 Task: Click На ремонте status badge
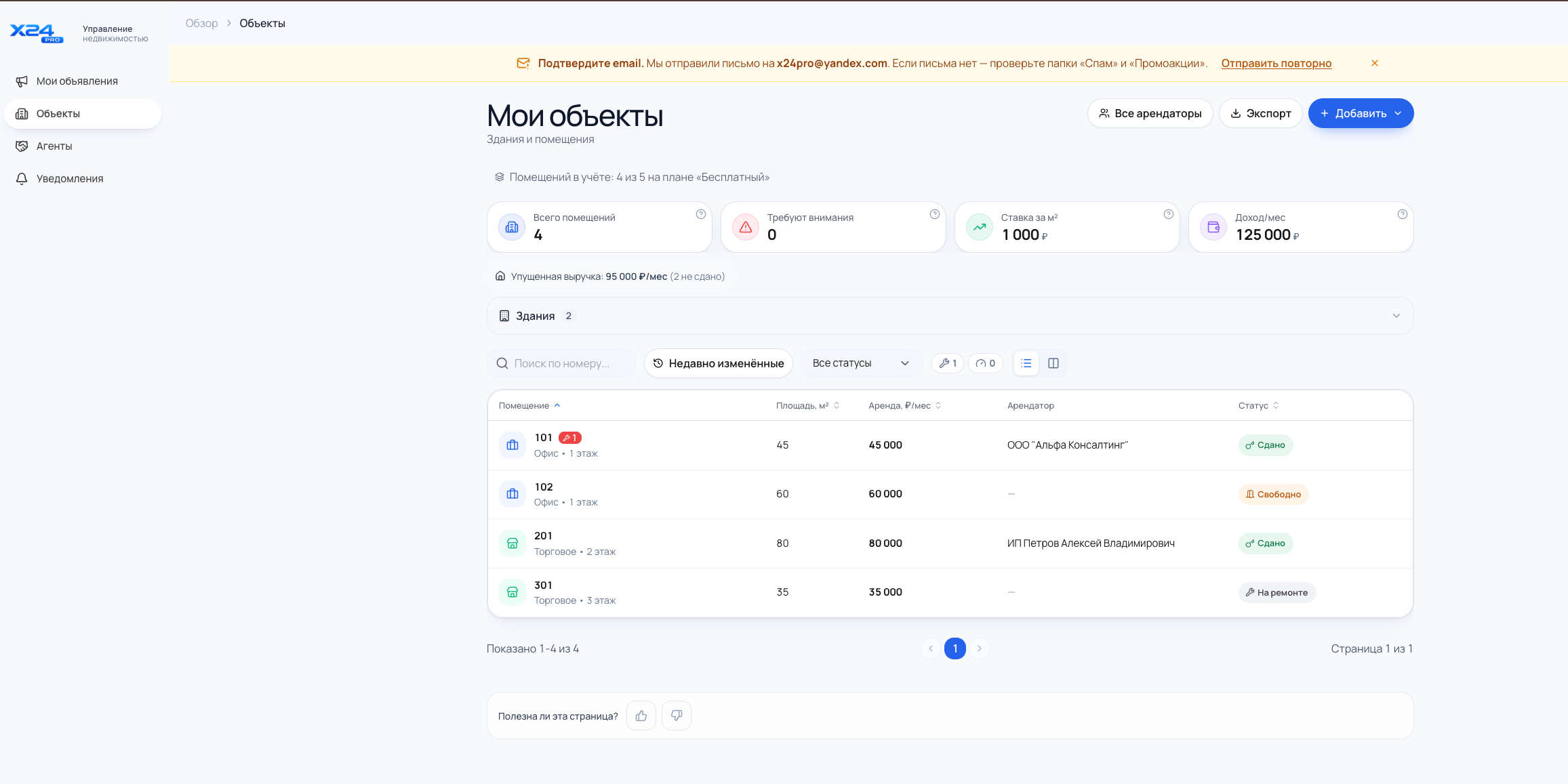click(1276, 592)
